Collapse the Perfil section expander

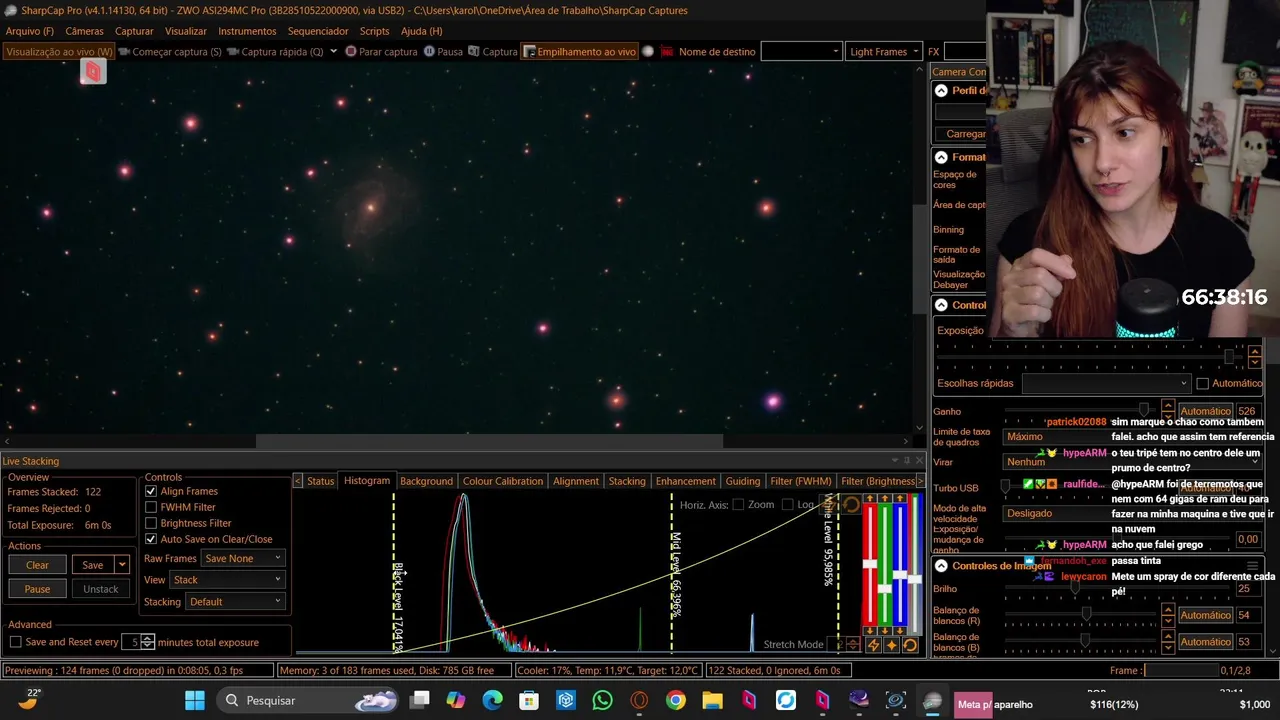pos(941,91)
